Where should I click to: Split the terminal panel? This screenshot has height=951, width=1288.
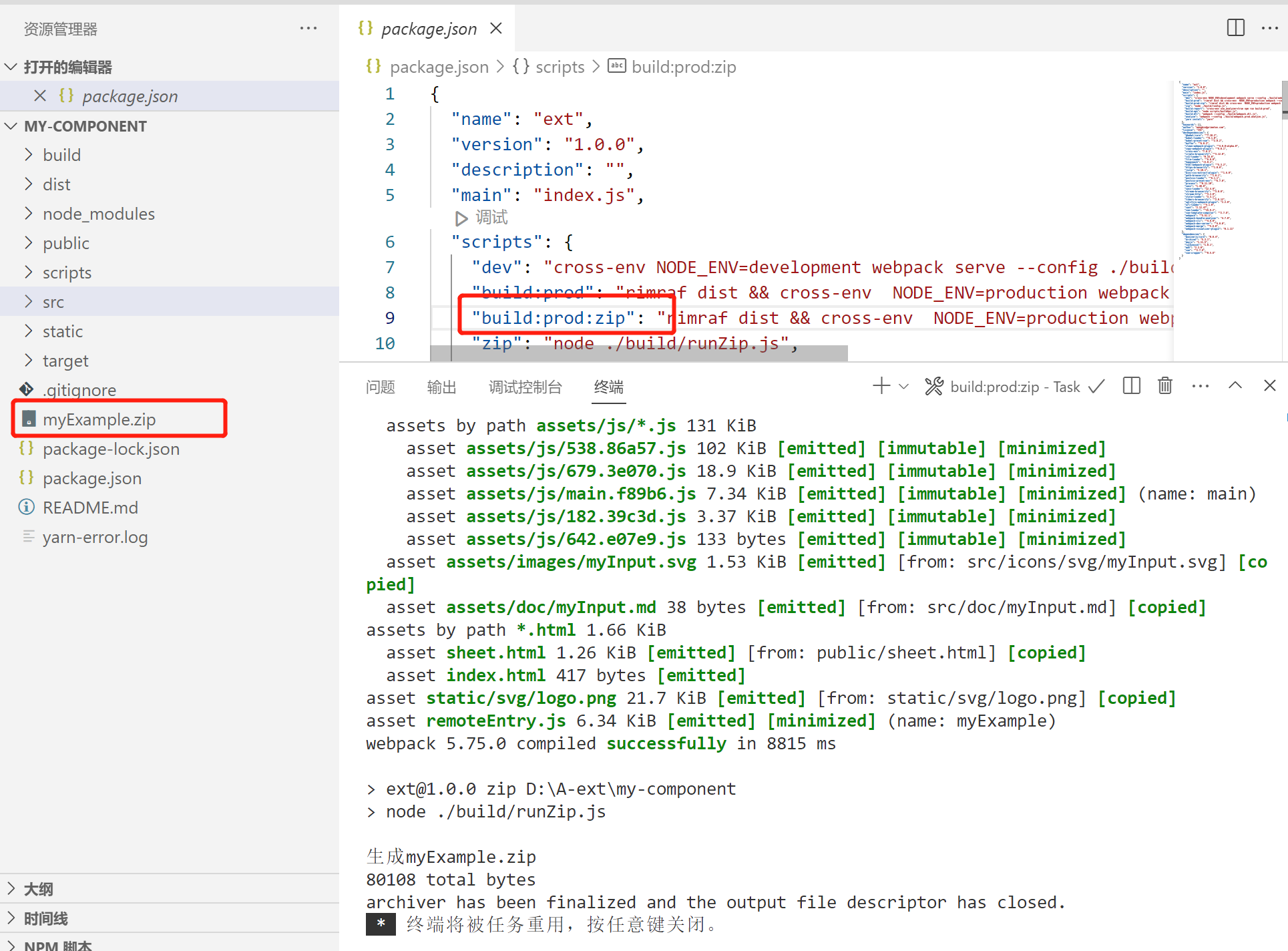1131,386
